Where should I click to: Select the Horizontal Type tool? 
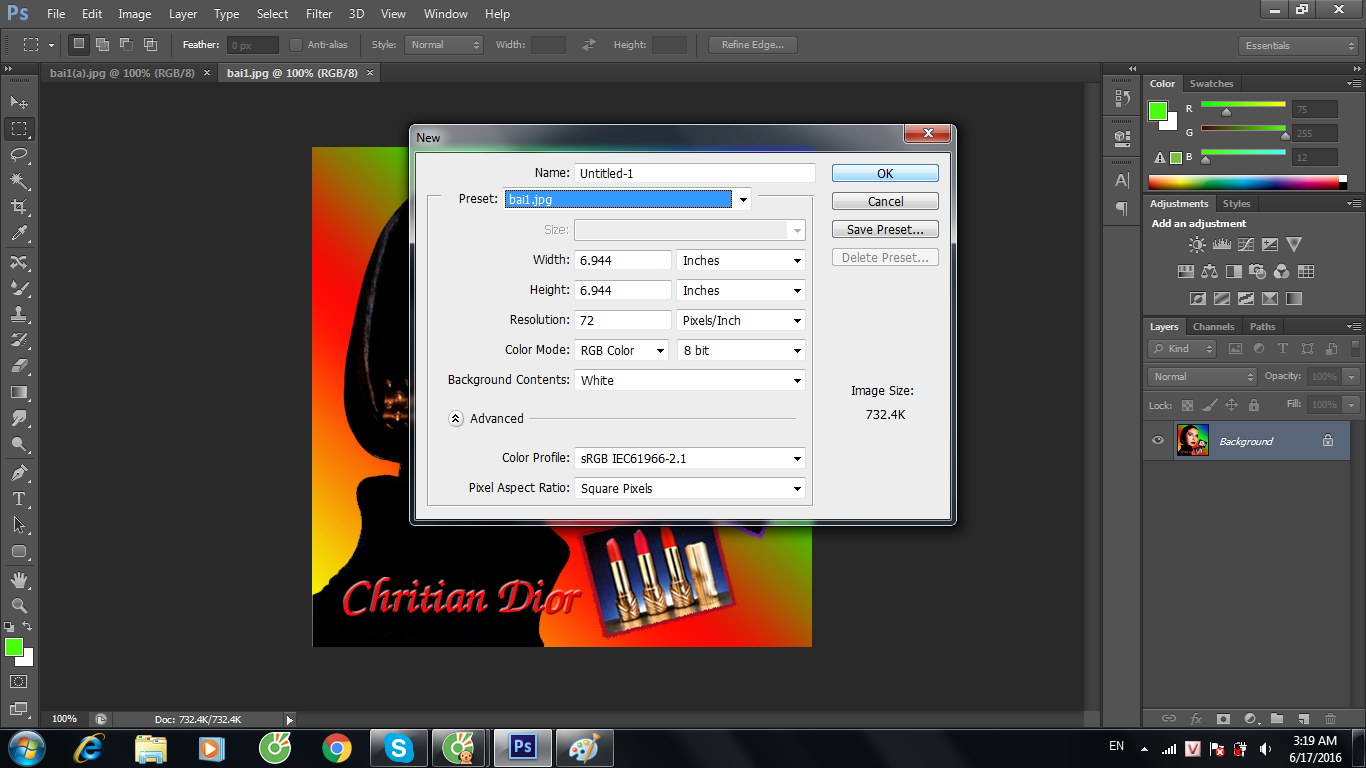point(19,499)
